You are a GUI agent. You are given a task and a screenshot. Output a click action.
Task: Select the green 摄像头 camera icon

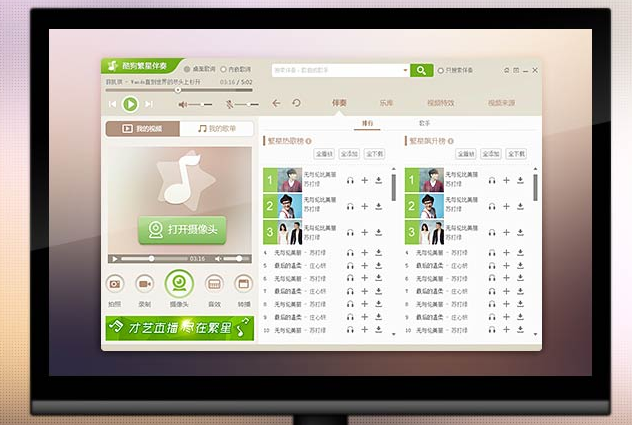pos(179,285)
